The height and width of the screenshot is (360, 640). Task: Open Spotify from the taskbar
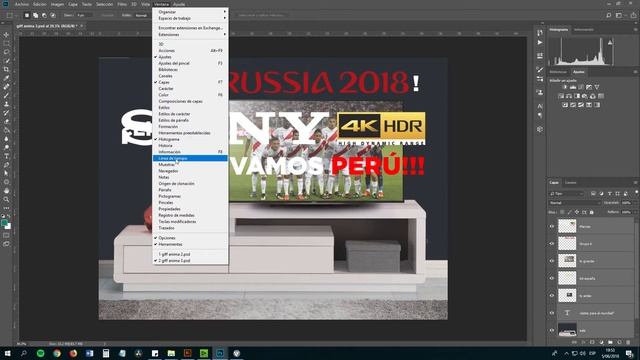point(40,353)
